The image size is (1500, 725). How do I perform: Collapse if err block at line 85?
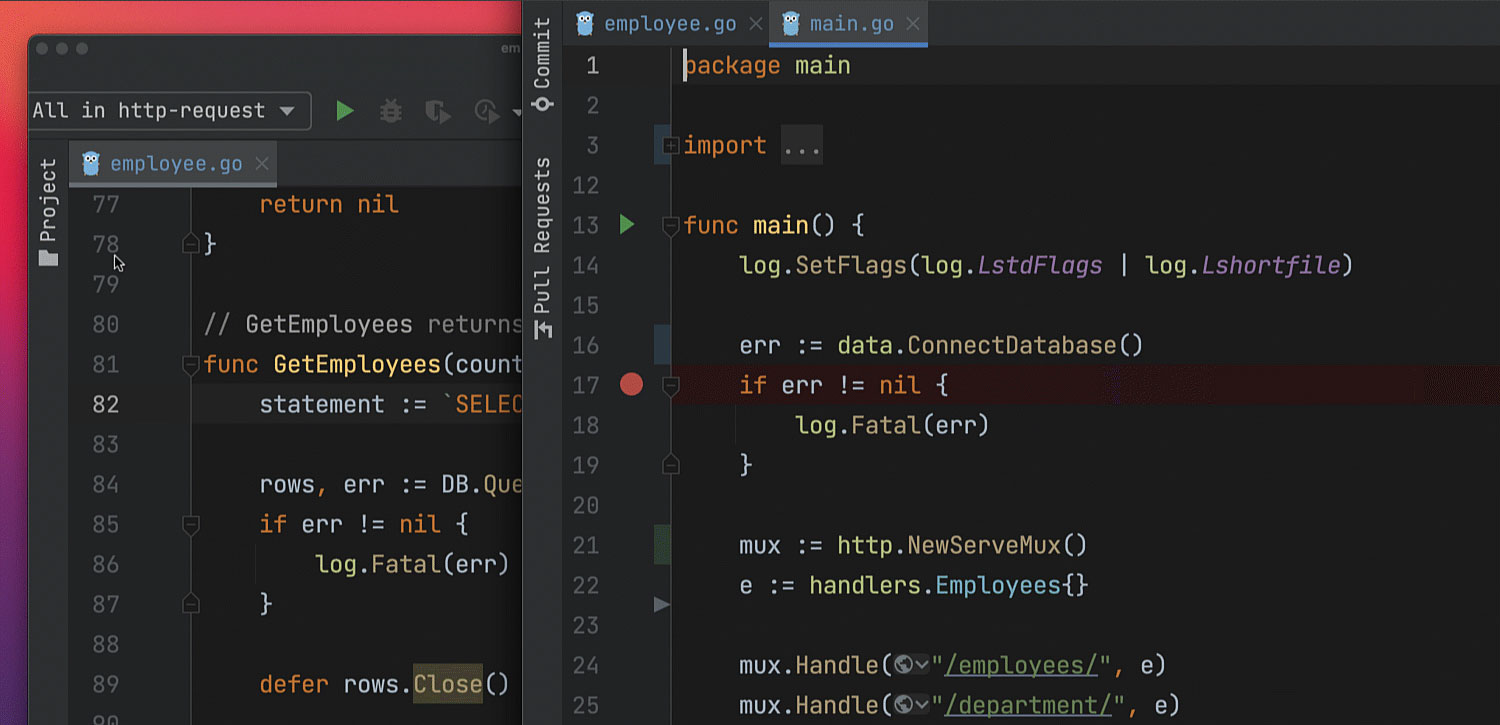tap(191, 525)
